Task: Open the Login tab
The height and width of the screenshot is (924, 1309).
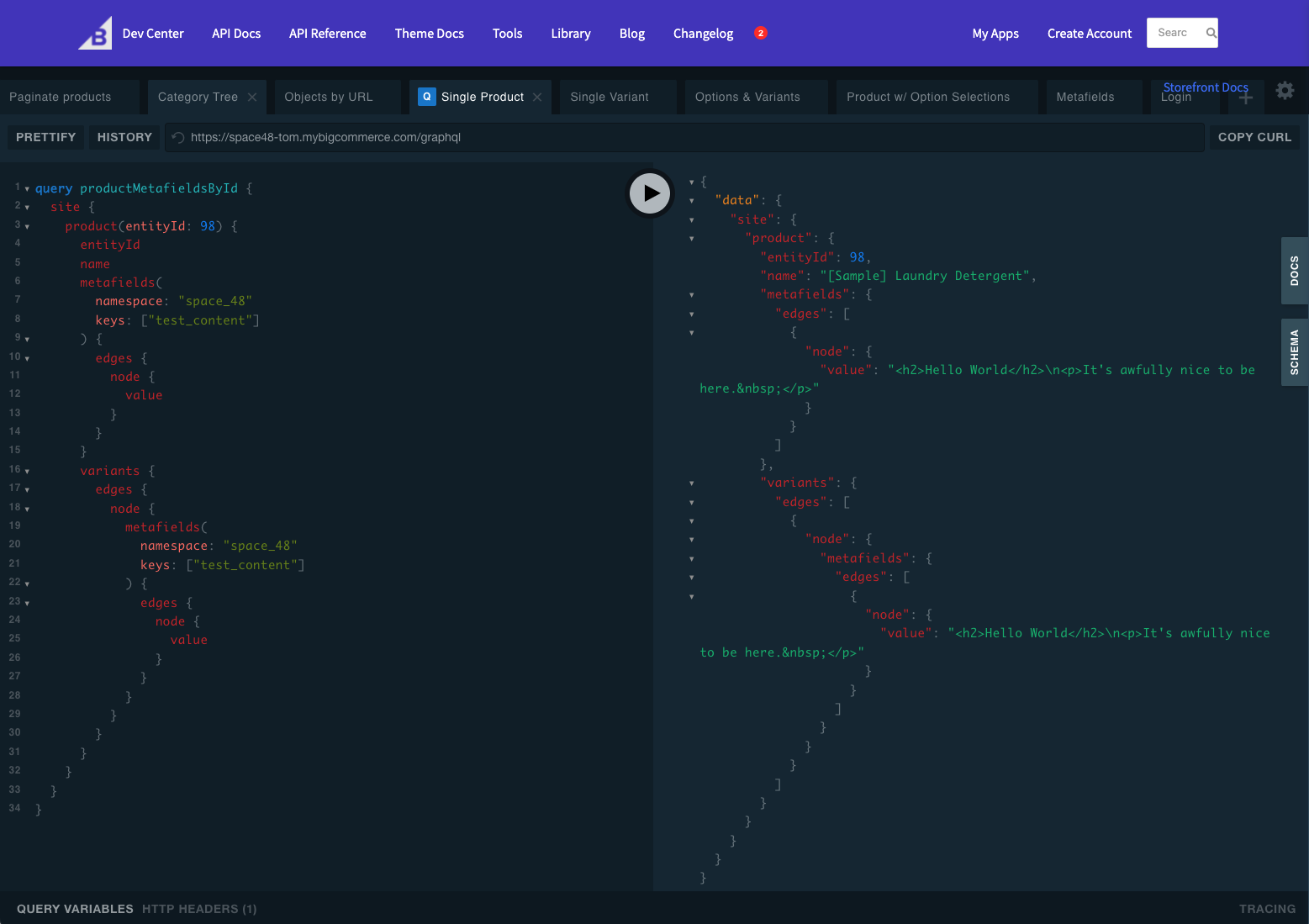Action: [1176, 99]
